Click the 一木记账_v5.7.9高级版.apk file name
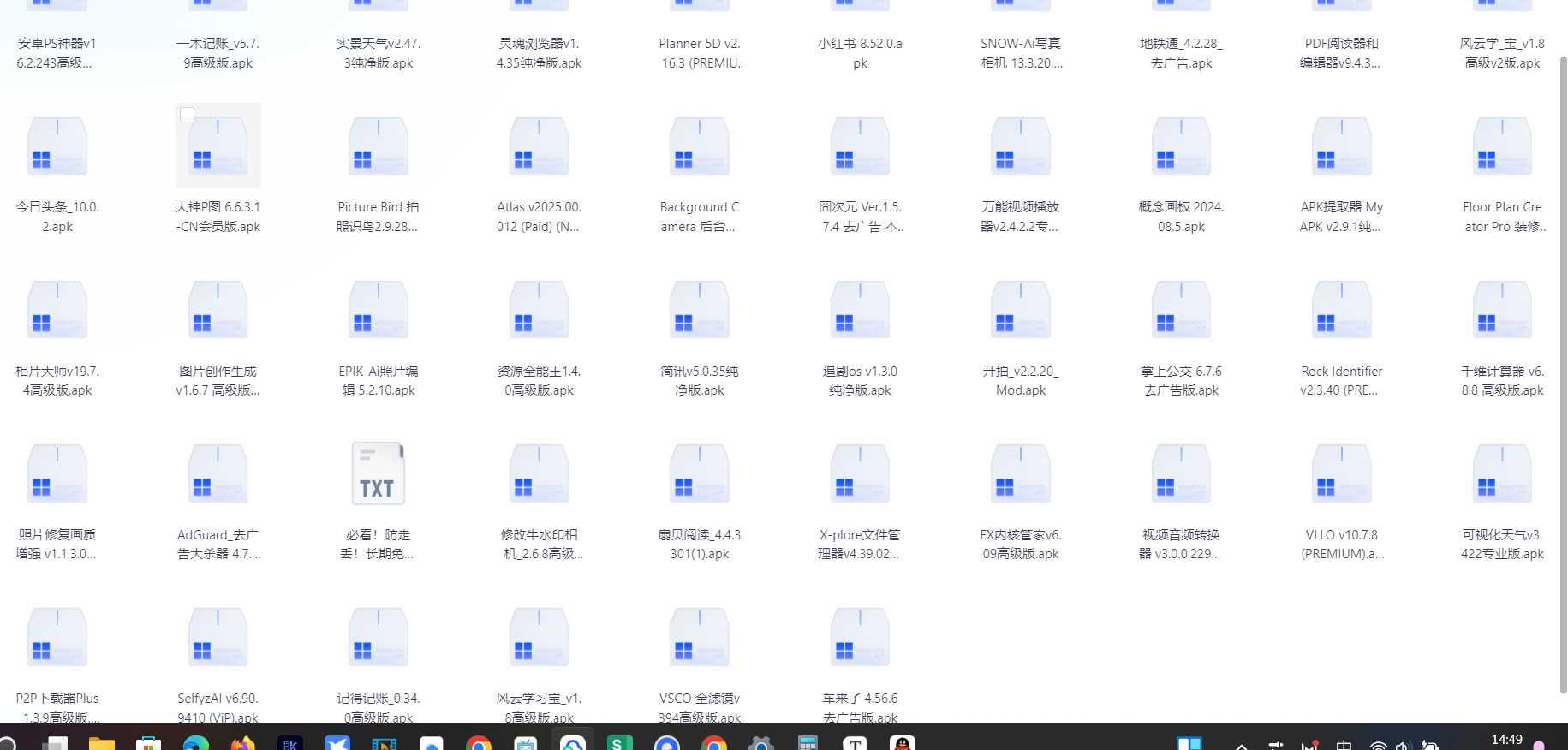Screen dimensions: 1568x750 (x=218, y=53)
